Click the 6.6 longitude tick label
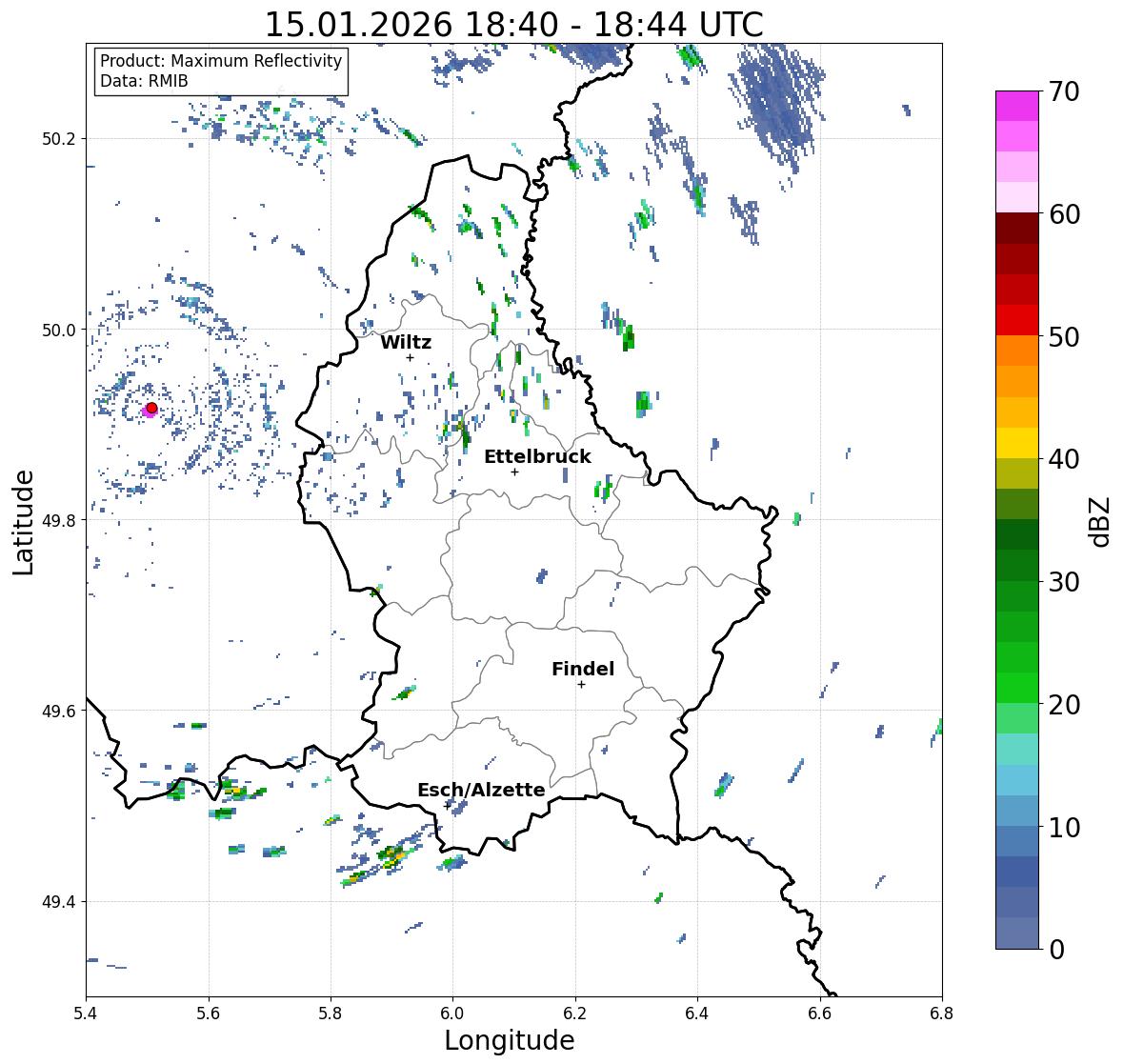The width and height of the screenshot is (1123, 1064). 820,1014
